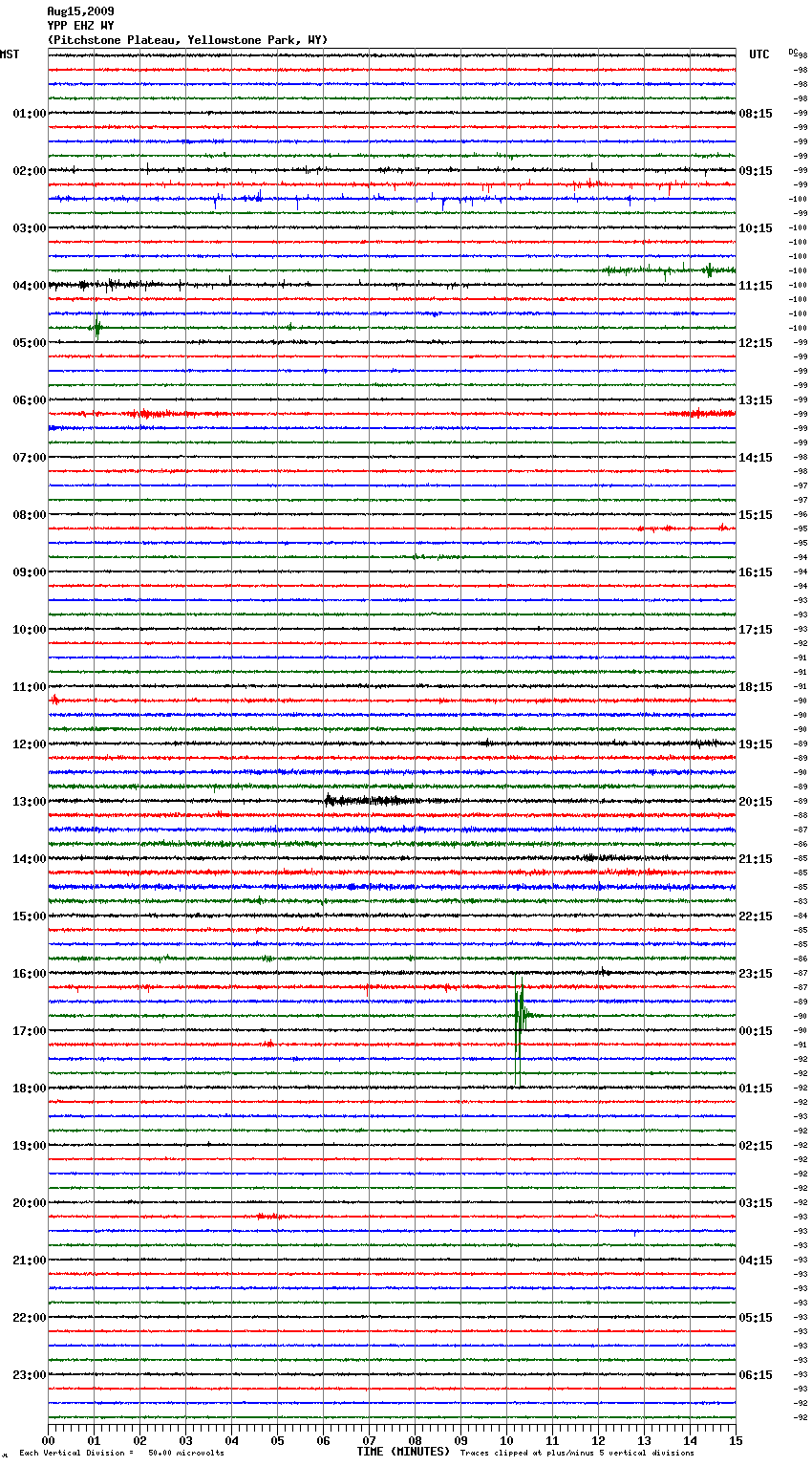Select the 01:00 MST time label
Viewport: 812px width, 1466px height.
[x=30, y=114]
